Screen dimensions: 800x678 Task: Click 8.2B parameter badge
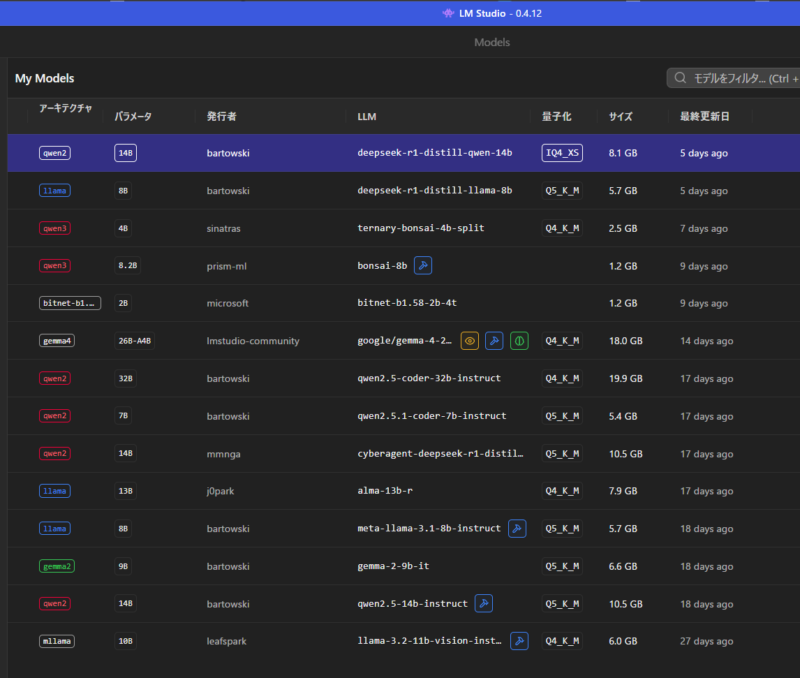click(128, 265)
